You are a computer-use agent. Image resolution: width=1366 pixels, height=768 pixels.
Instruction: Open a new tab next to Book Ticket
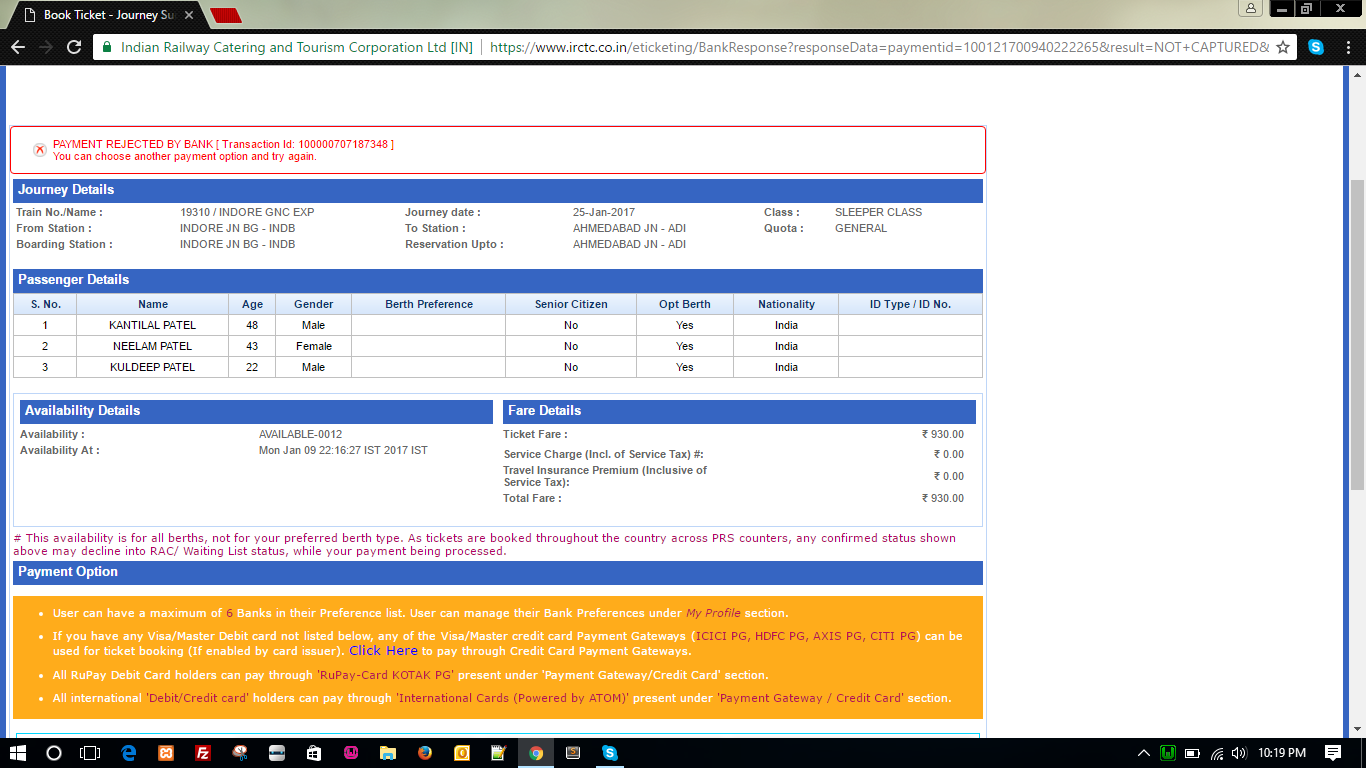click(226, 16)
